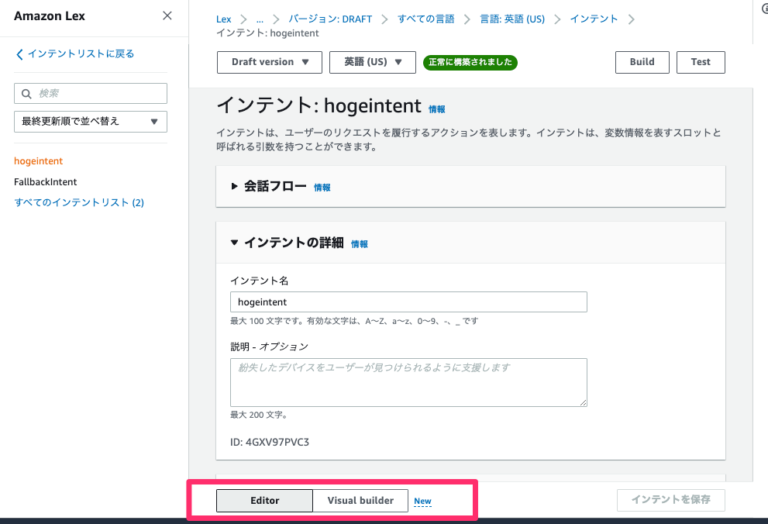Open the すべての言語 breadcrumb

[x=426, y=19]
